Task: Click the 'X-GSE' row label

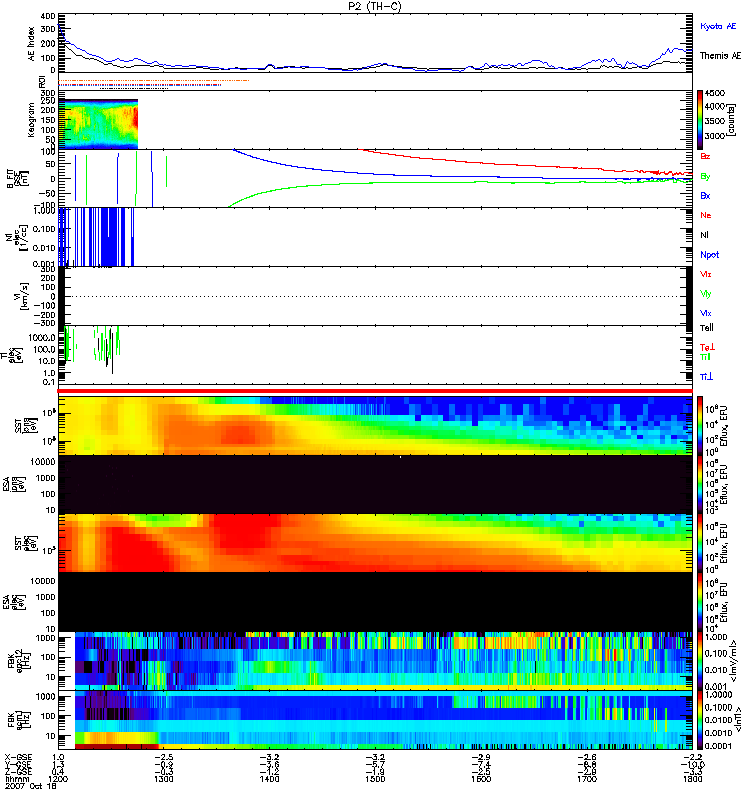Action: pyautogui.click(x=18, y=757)
